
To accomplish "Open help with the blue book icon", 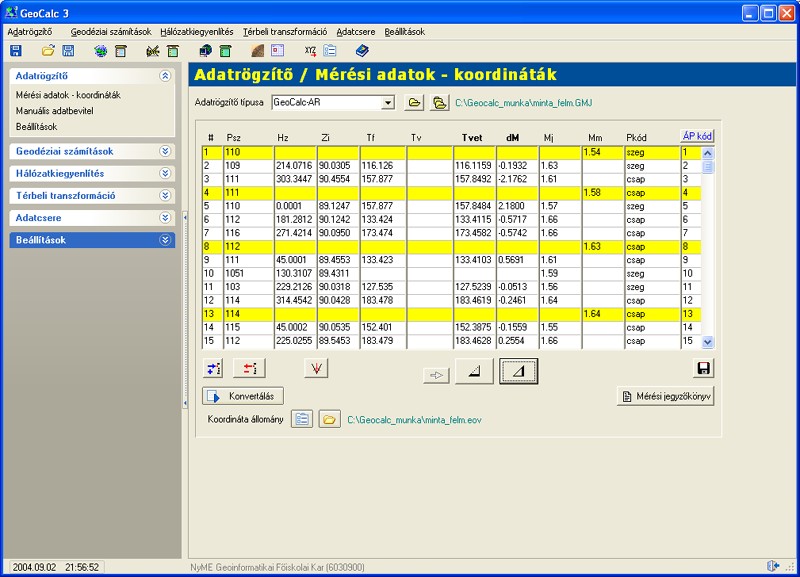I will pos(362,51).
